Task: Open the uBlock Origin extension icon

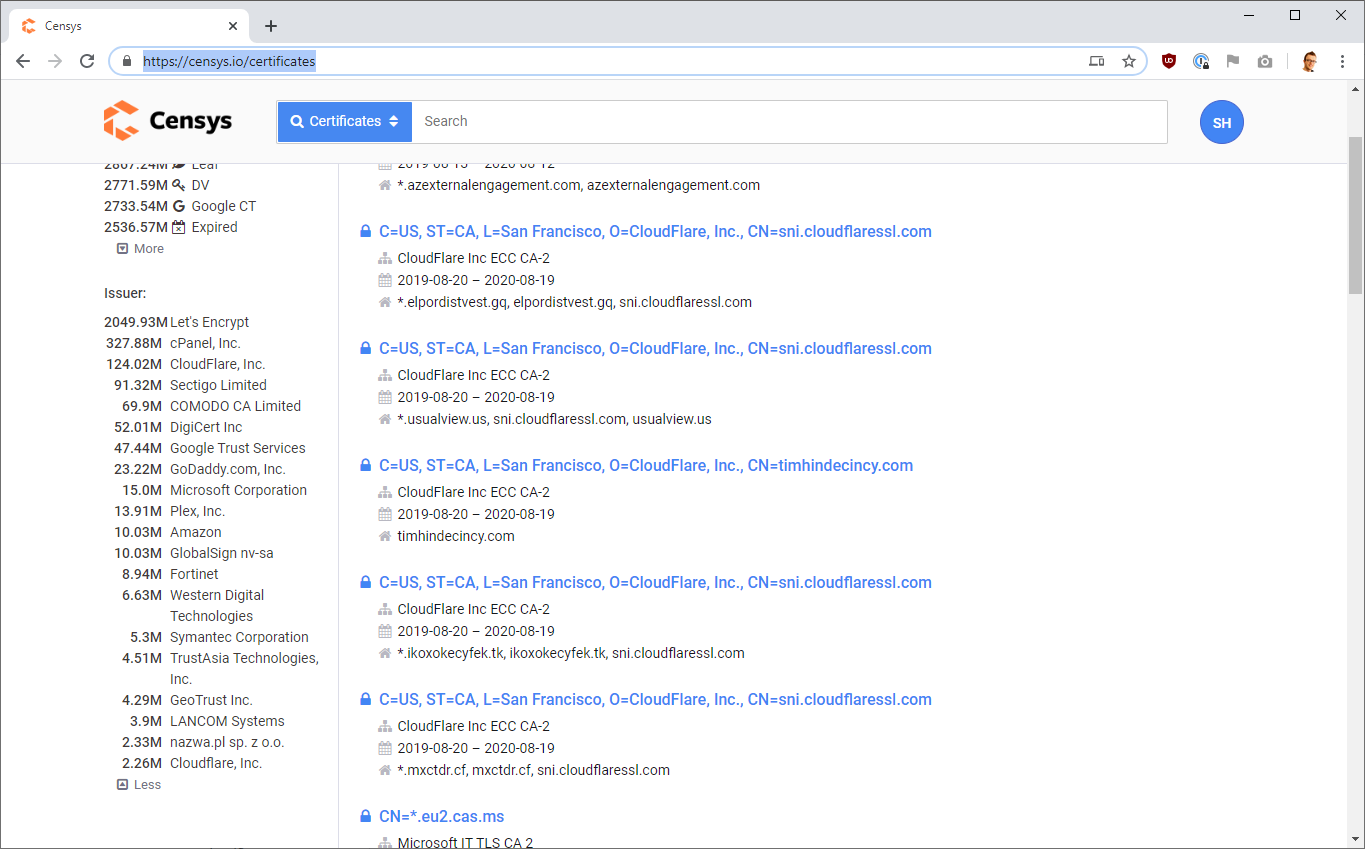Action: pyautogui.click(x=1168, y=61)
